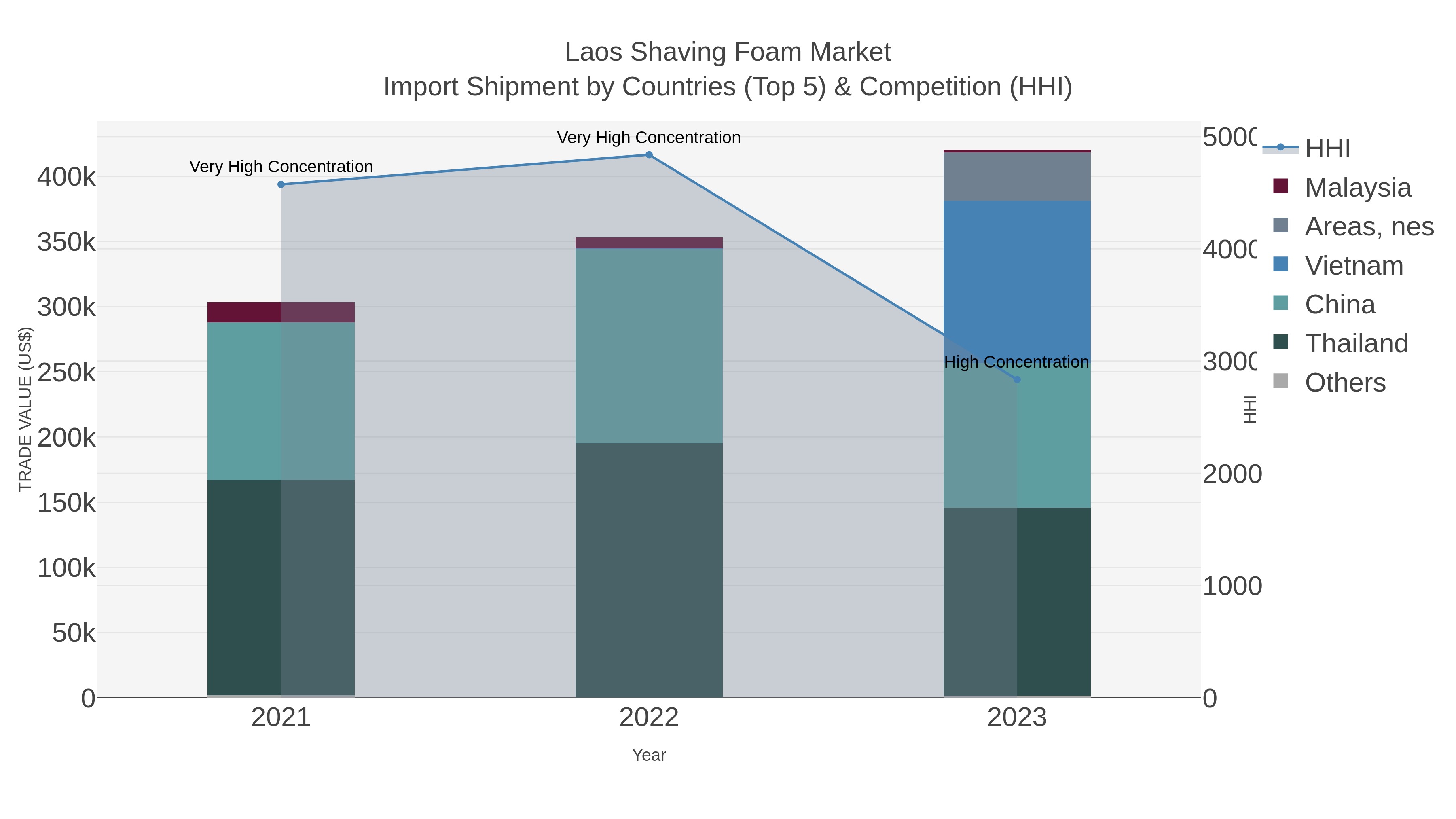Click the 2022 Very High Concentration annotation
The height and width of the screenshot is (819, 1456).
click(649, 138)
